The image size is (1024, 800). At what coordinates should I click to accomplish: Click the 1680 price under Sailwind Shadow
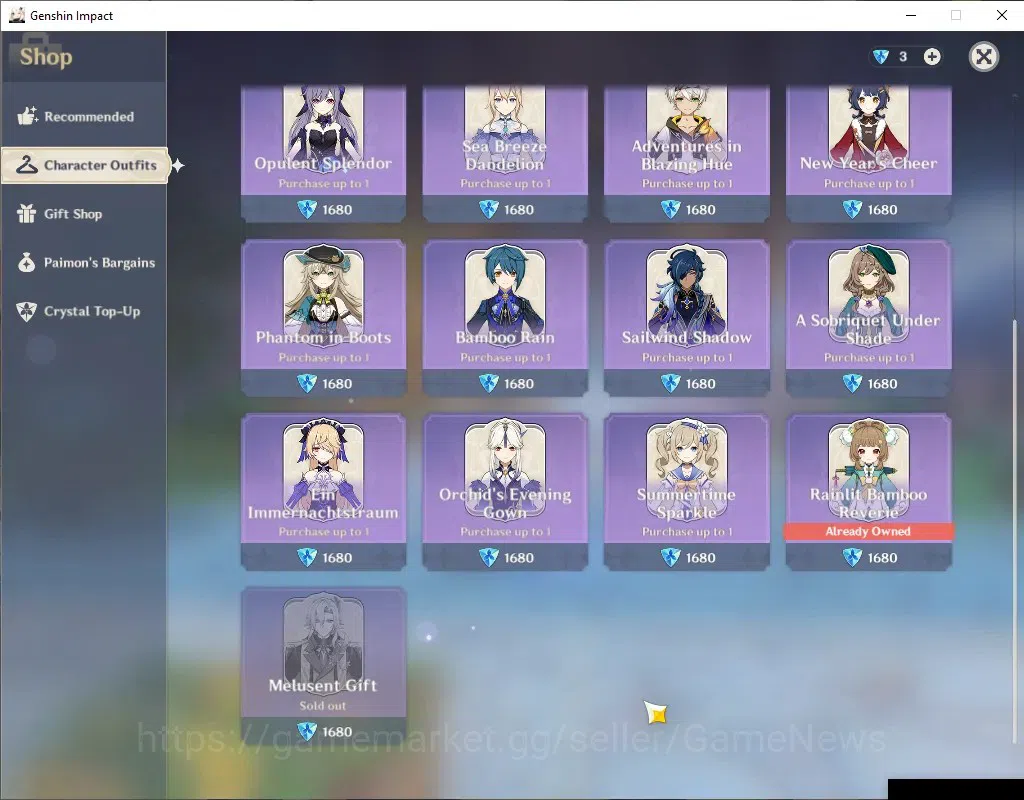click(x=687, y=383)
